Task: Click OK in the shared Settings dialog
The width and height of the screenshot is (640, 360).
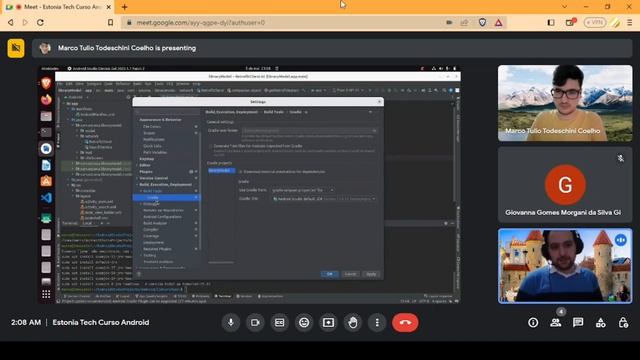Action: coord(329,274)
